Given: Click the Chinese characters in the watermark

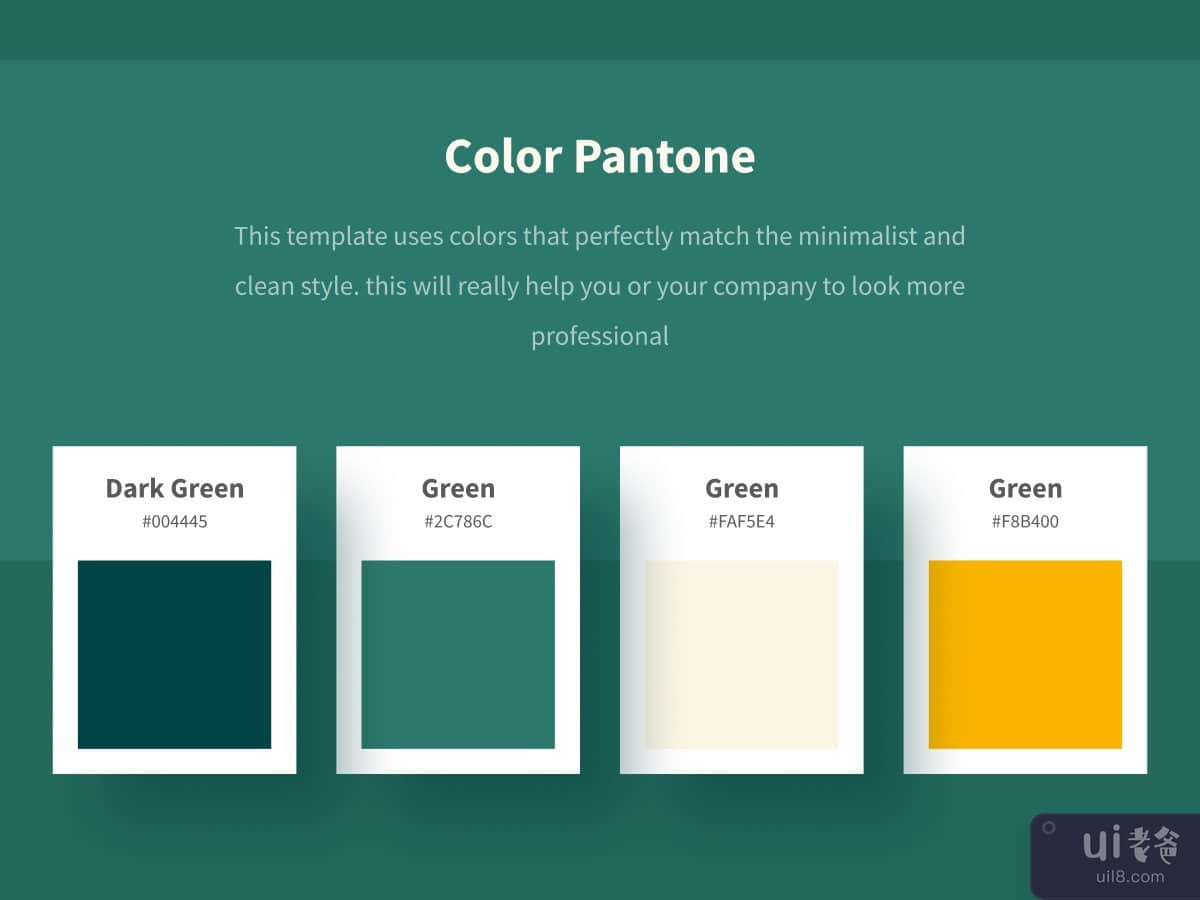Looking at the screenshot, I should point(1154,845).
